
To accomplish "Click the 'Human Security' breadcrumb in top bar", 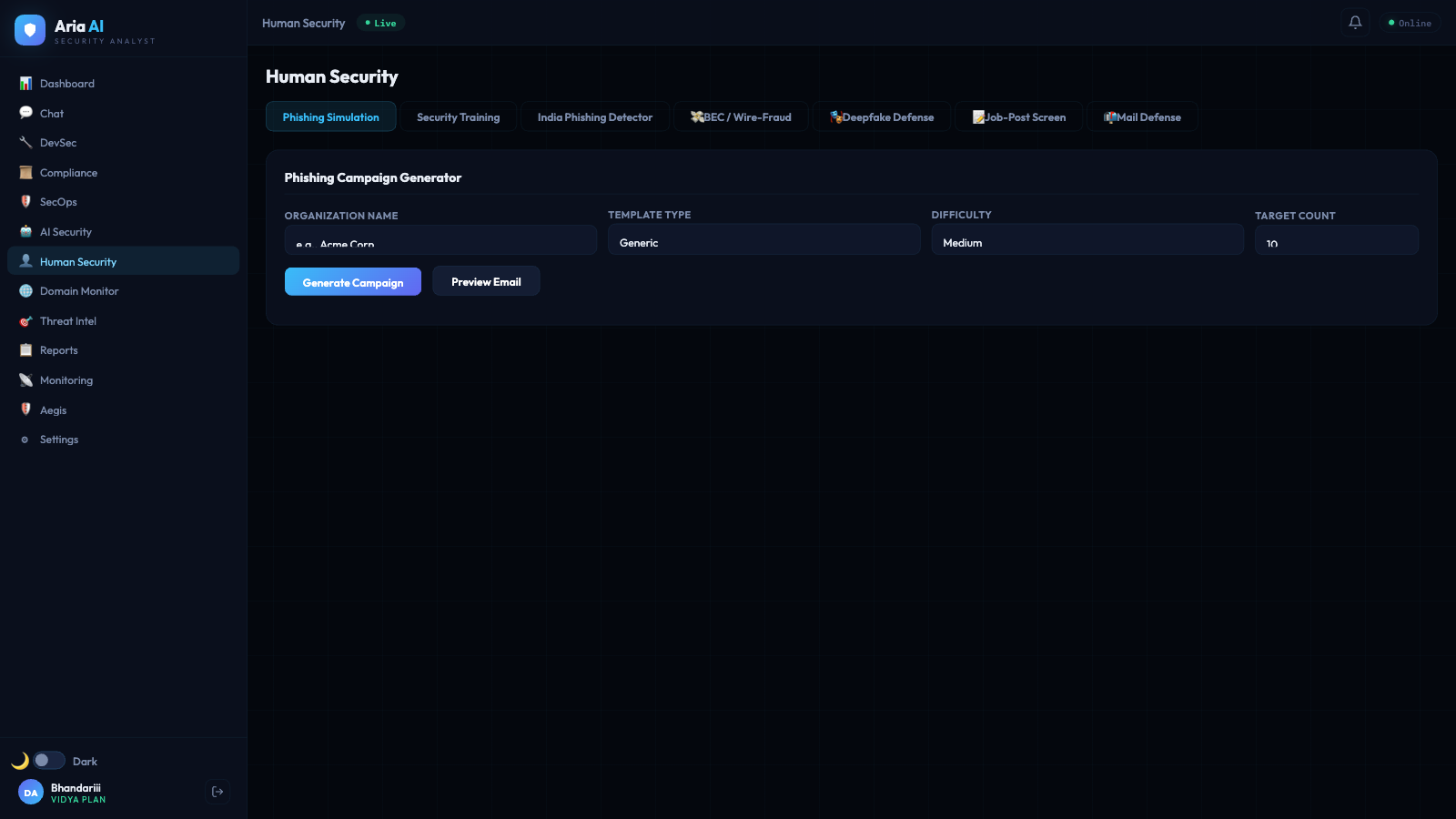I will tap(304, 23).
